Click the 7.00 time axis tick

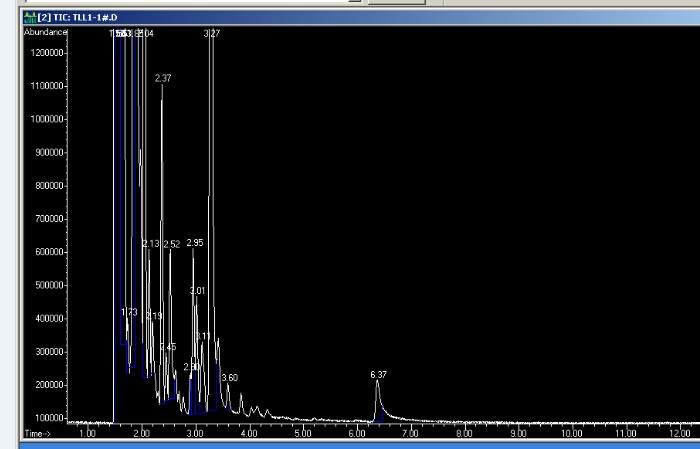(410, 433)
